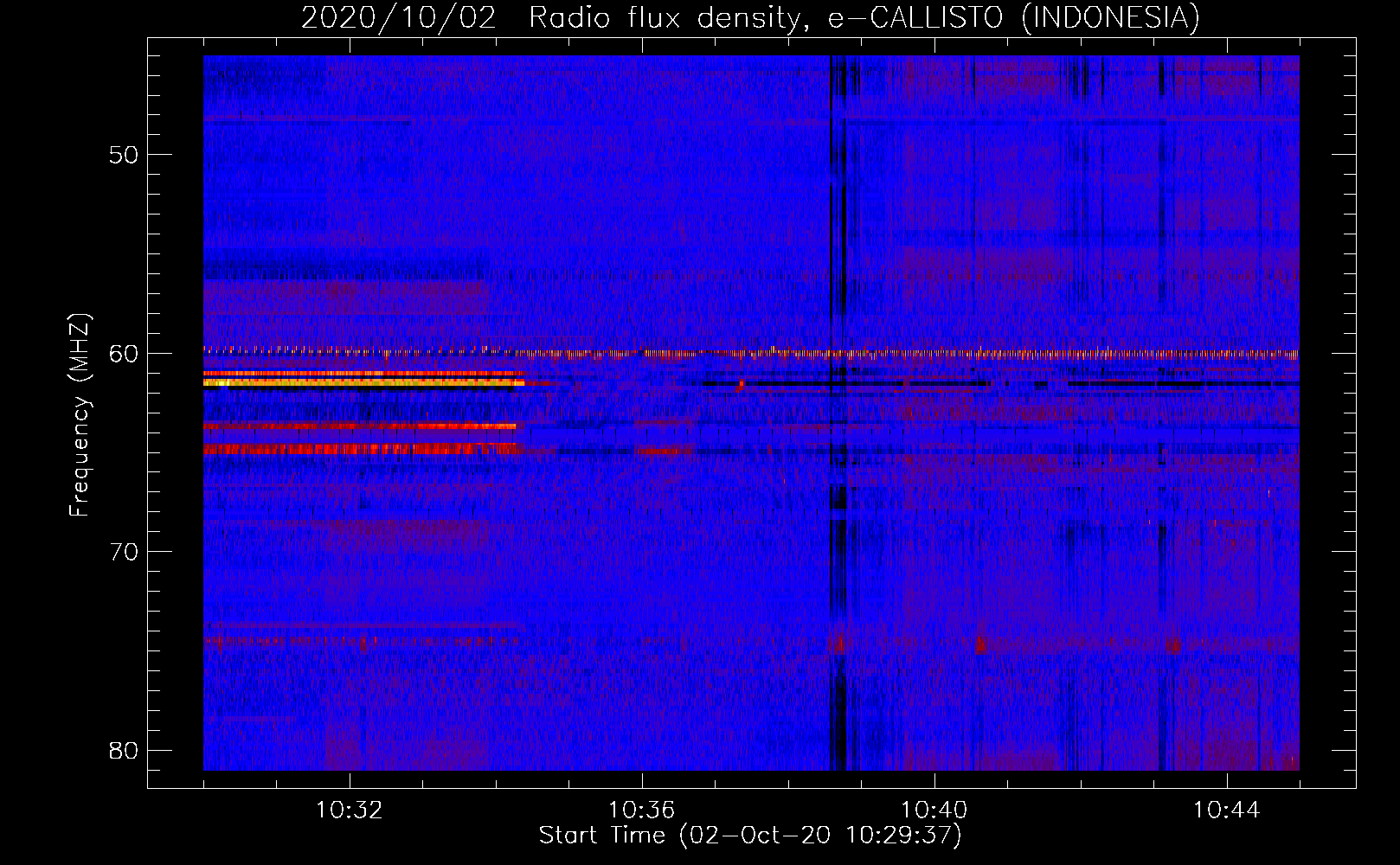The image size is (1400, 865).
Task: Click the plot title "Radio flux density, e-CALLISTO (INDONESIA)"
Action: pos(864,18)
